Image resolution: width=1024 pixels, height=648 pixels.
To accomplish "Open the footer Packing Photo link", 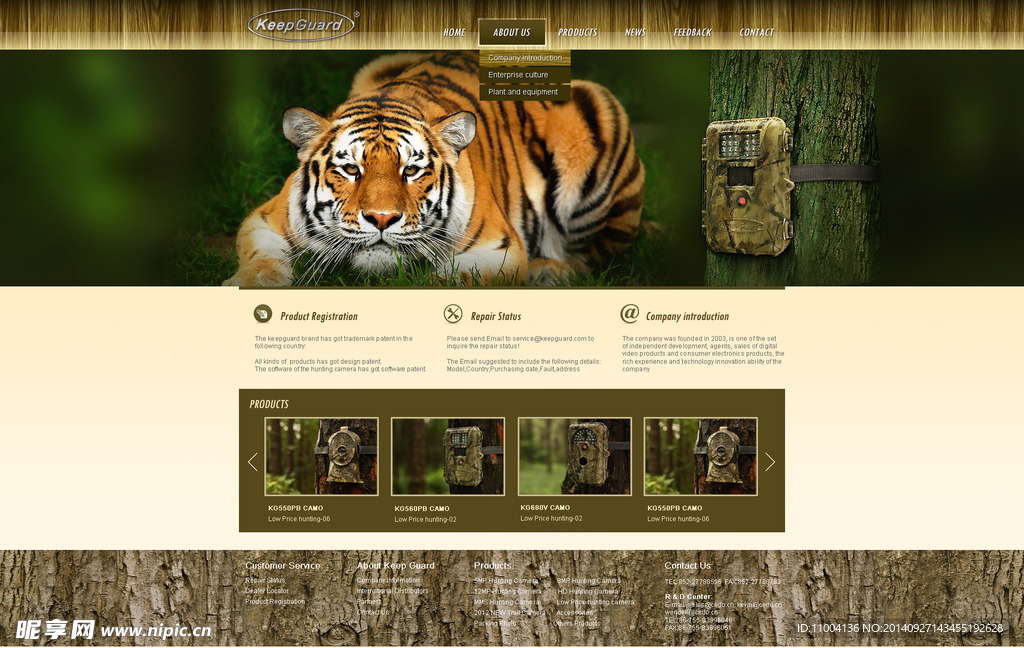I will 495,623.
